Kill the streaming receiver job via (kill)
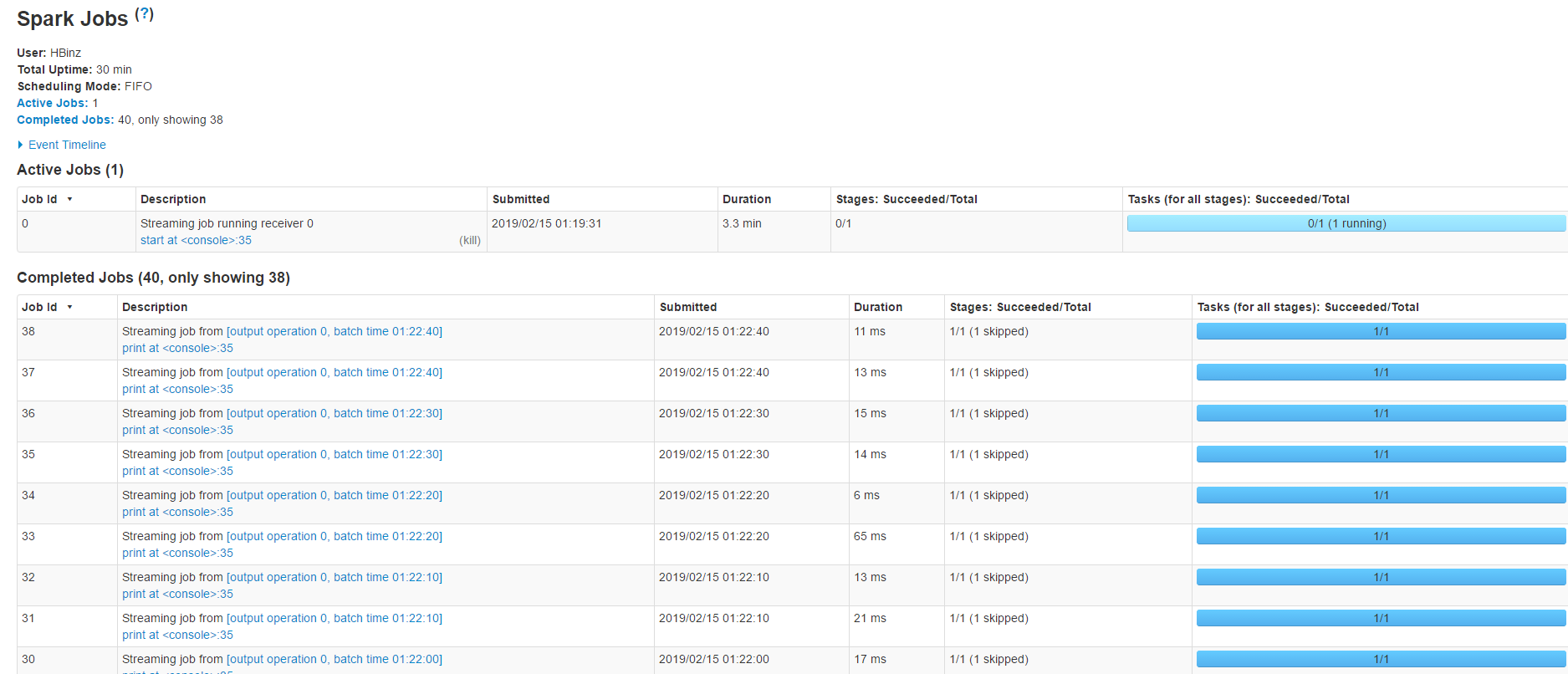This screenshot has width=1568, height=674. click(x=470, y=240)
